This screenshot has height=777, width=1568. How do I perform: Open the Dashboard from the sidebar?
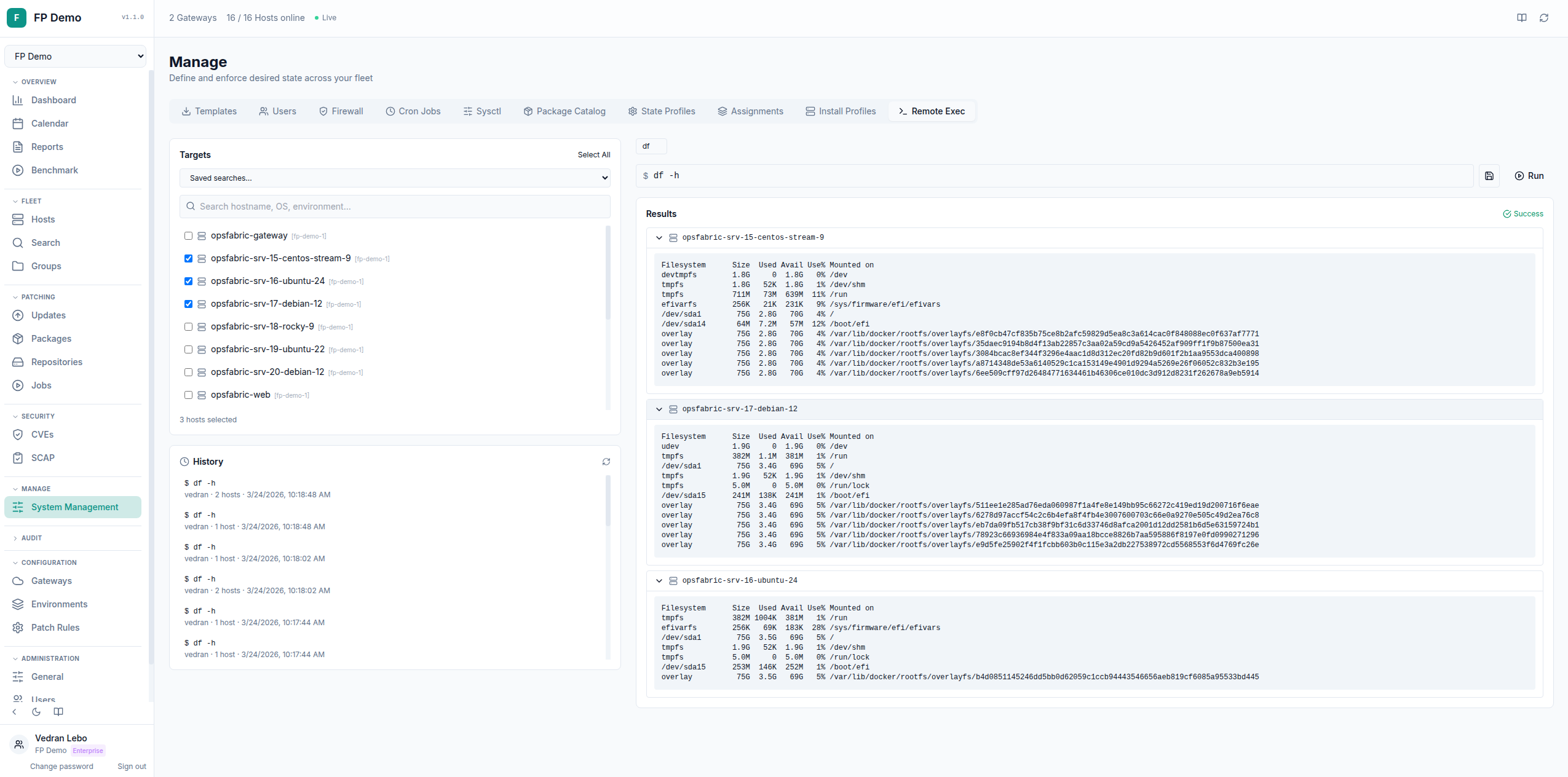(53, 100)
